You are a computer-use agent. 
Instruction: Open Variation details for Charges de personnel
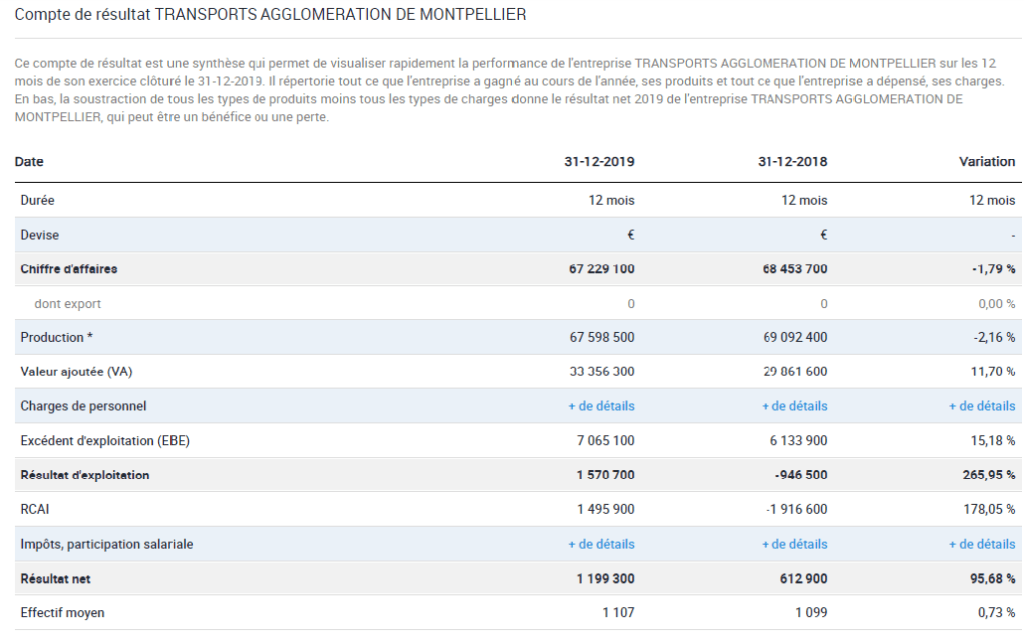[x=981, y=406]
